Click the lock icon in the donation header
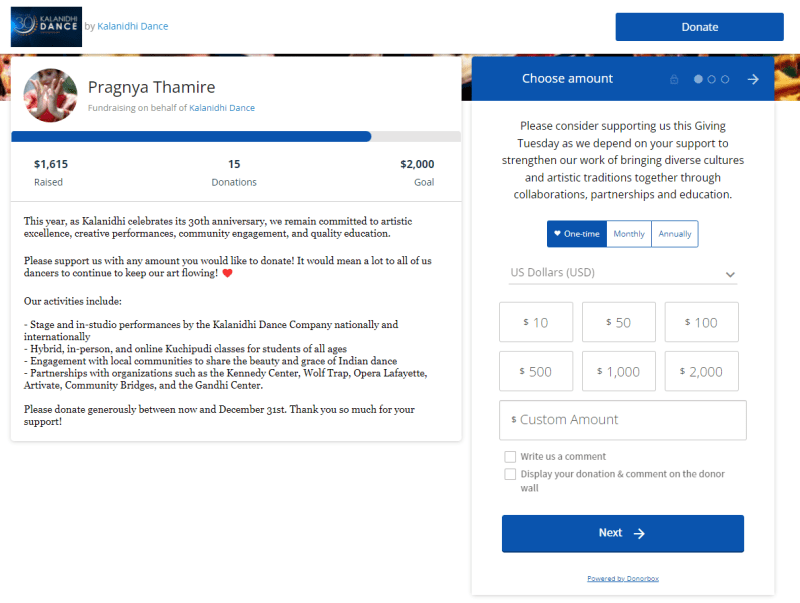This screenshot has width=800, height=603. coord(674,79)
